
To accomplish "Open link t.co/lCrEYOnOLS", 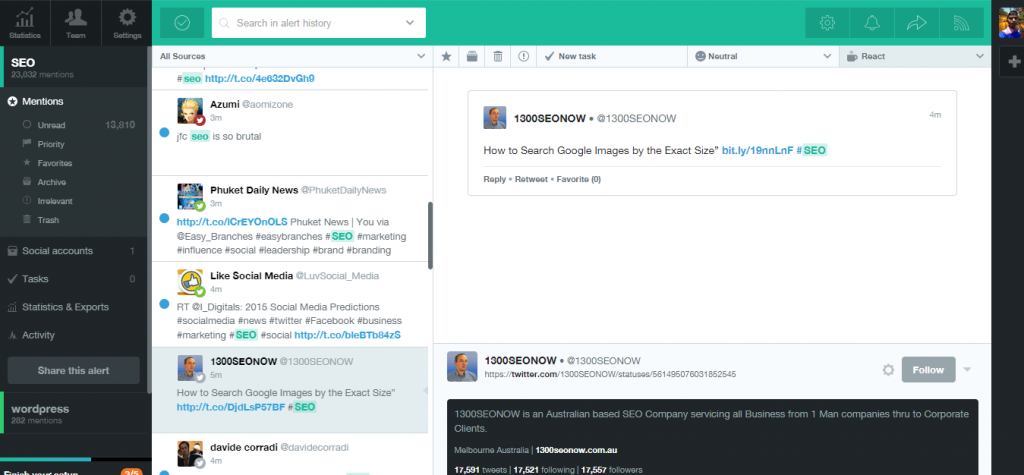I will pos(232,222).
